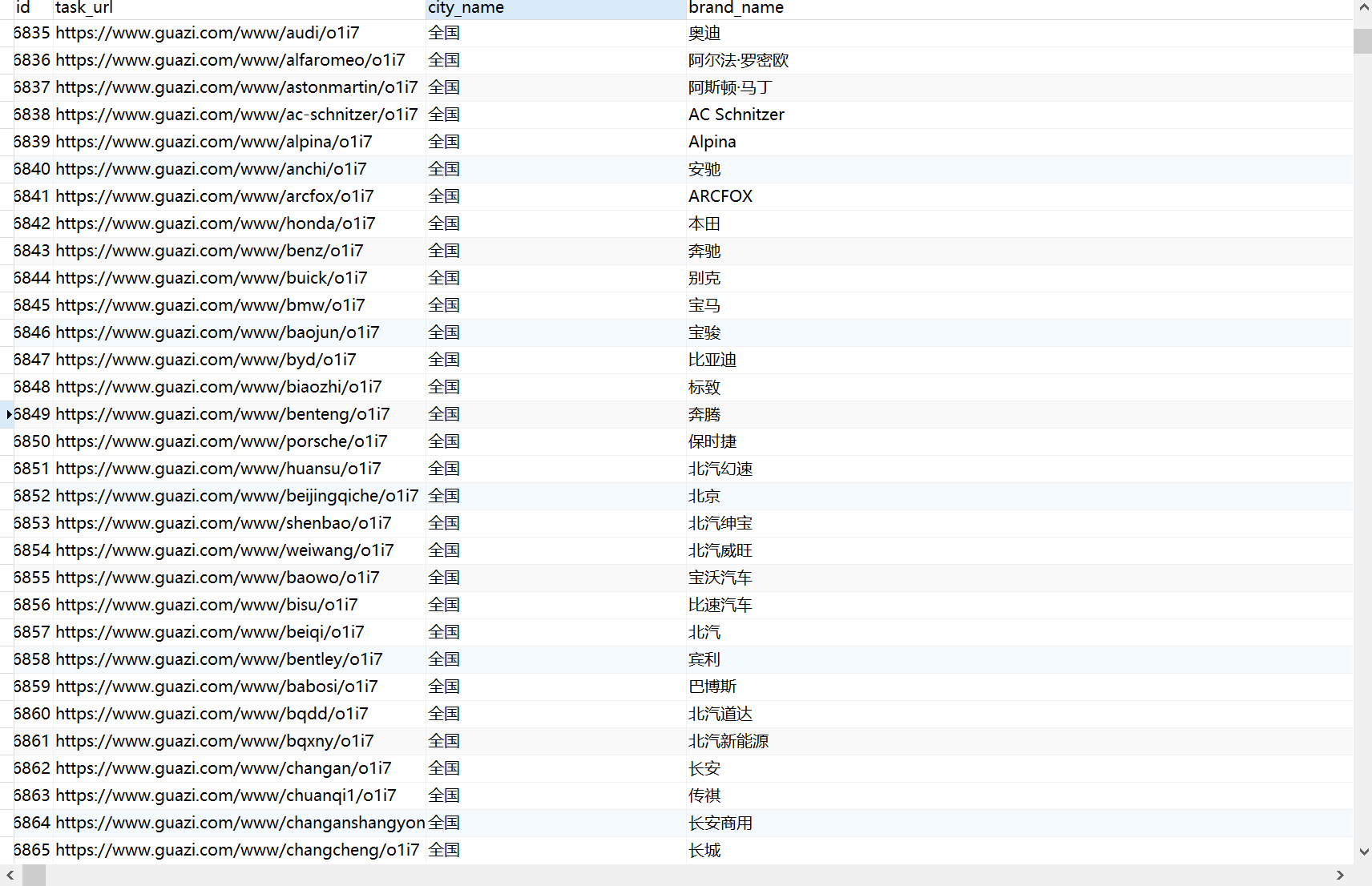Select brand cell 长安商用

tap(1019, 823)
